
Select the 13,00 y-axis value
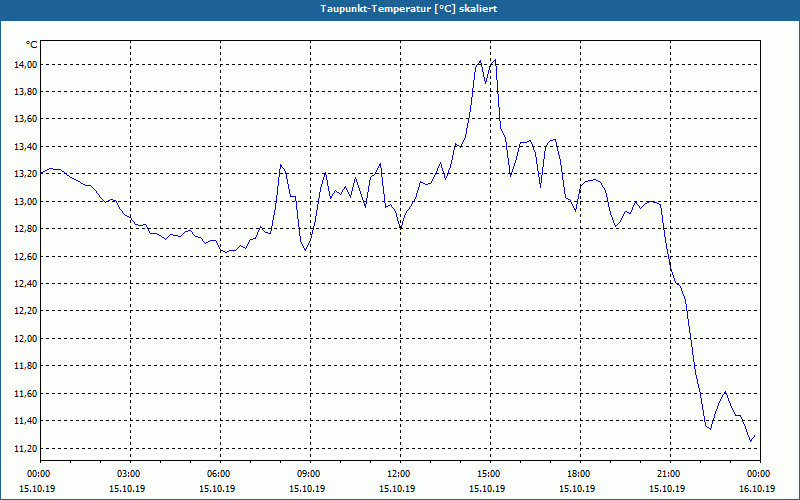pyautogui.click(x=25, y=202)
